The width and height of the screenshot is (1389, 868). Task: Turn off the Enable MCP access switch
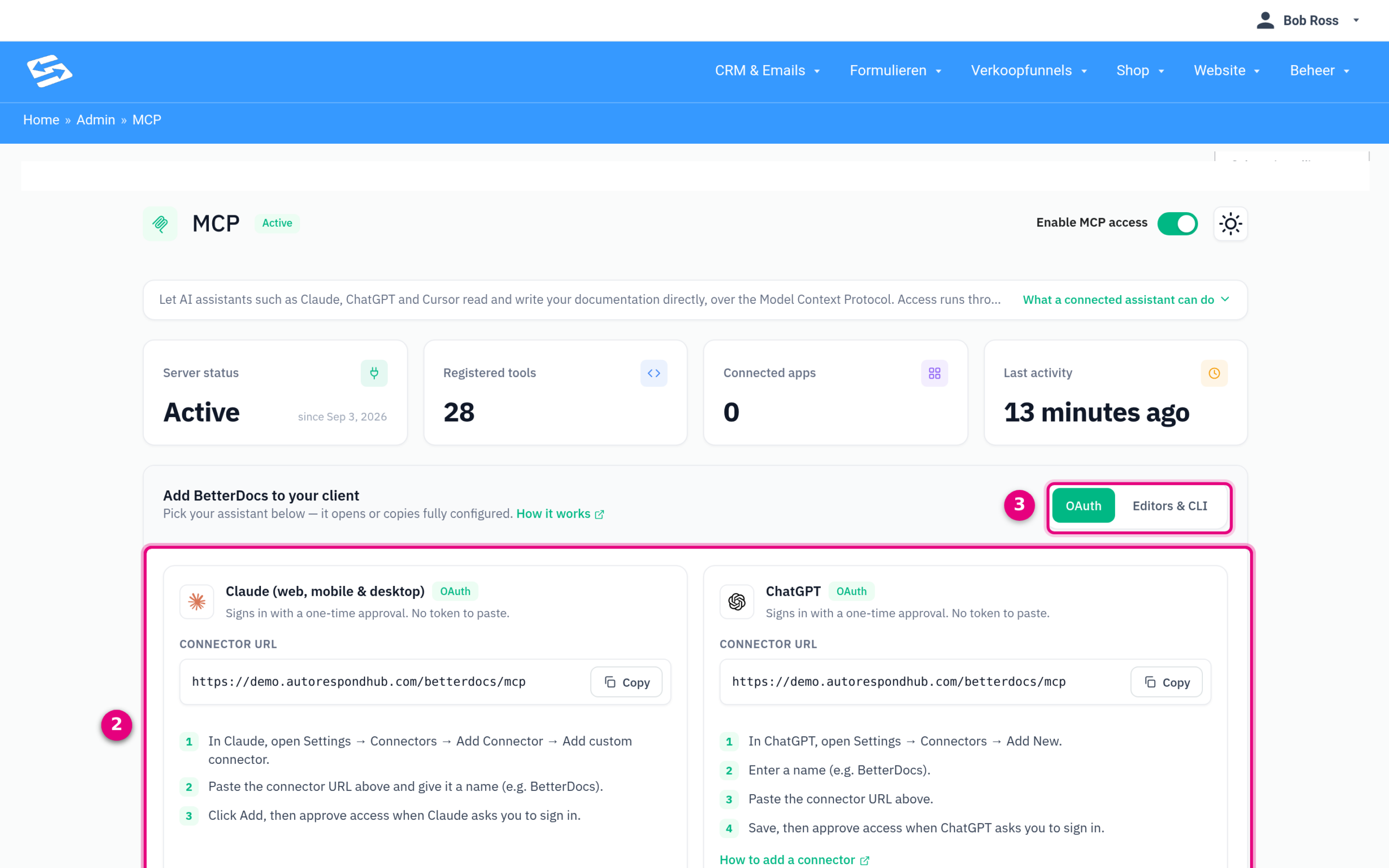tap(1177, 224)
